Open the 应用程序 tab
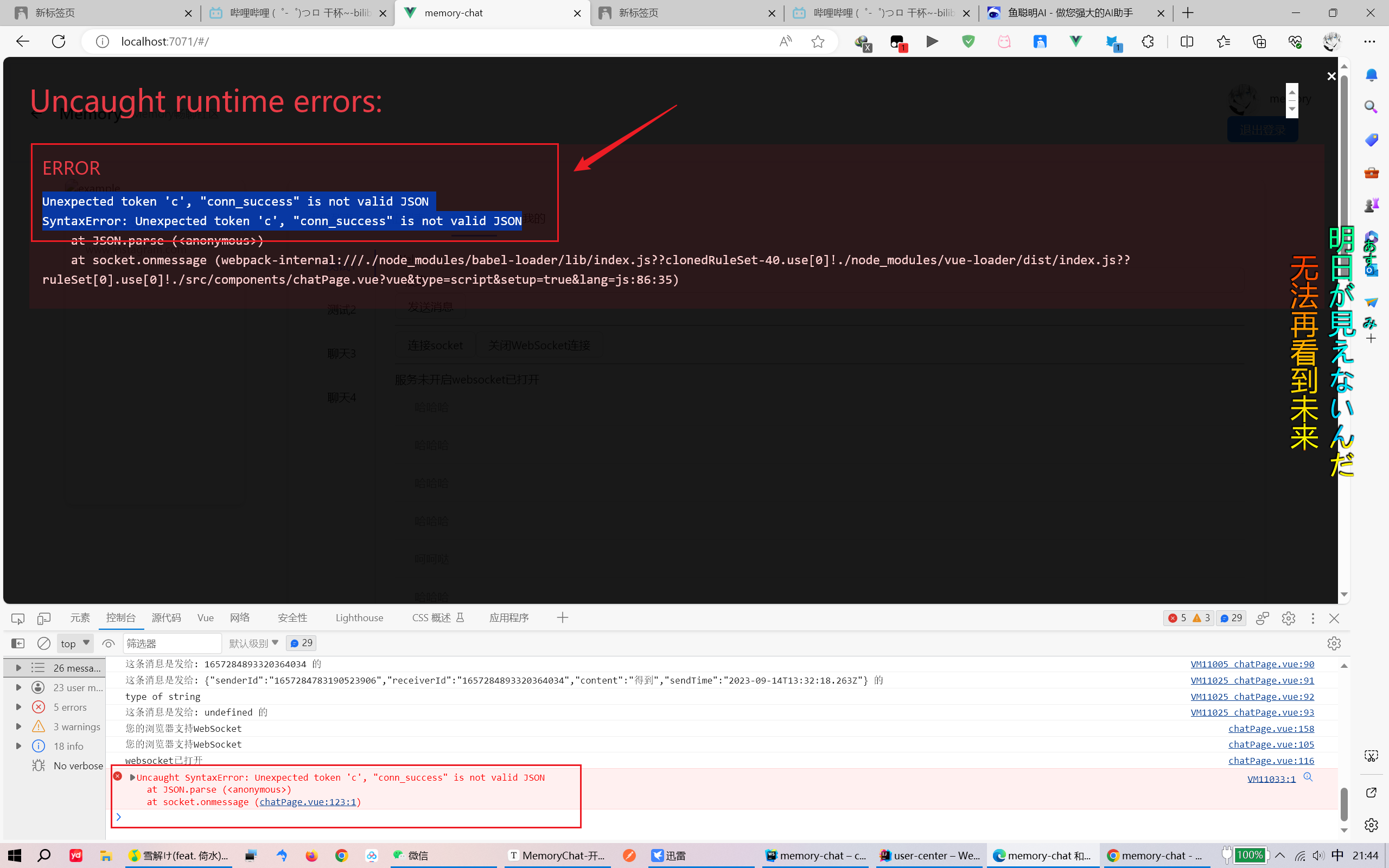Viewport: 1389px width, 868px height. pos(509,618)
